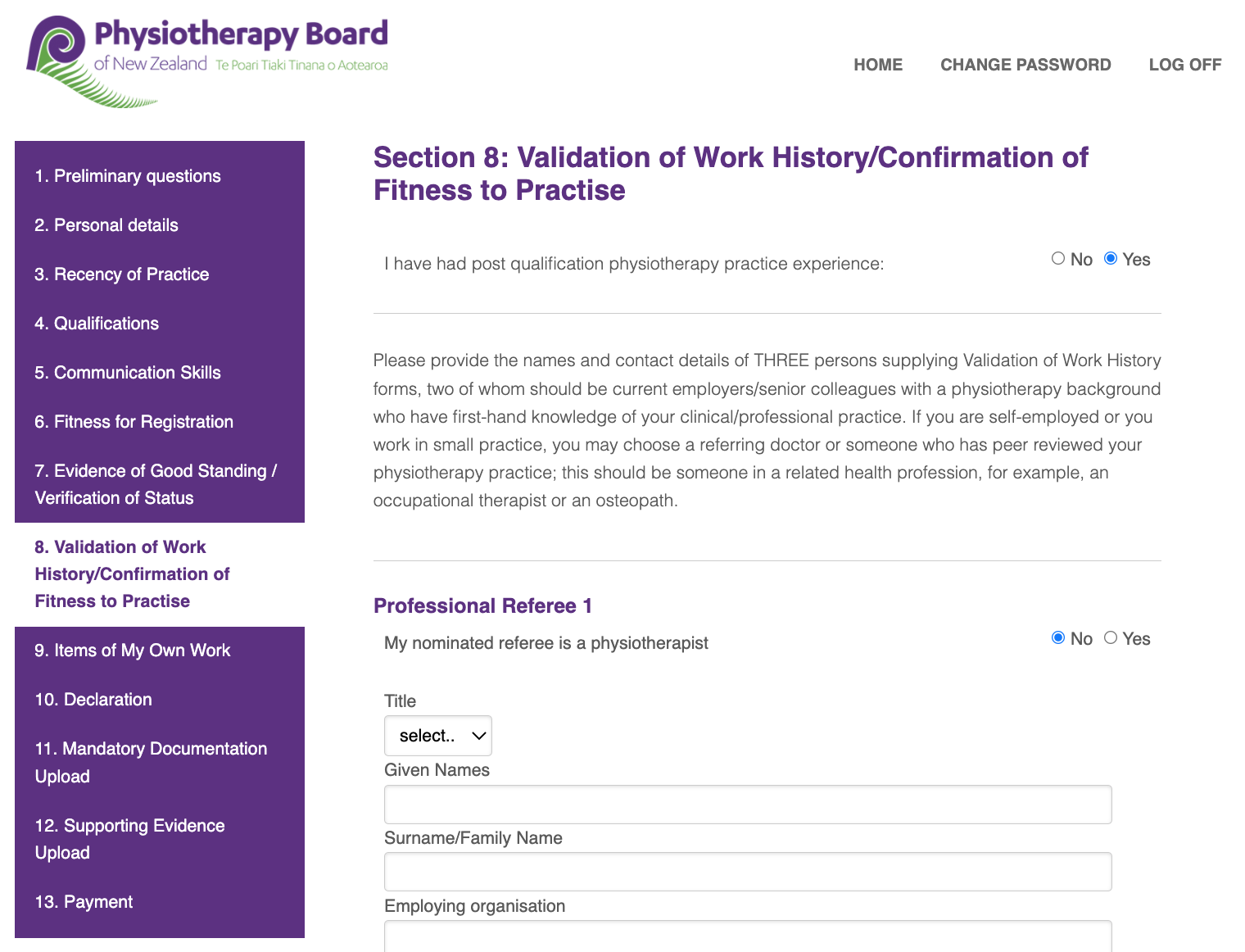The width and height of the screenshot is (1245, 952).
Task: Go to the Qualifications section
Action: click(x=97, y=324)
